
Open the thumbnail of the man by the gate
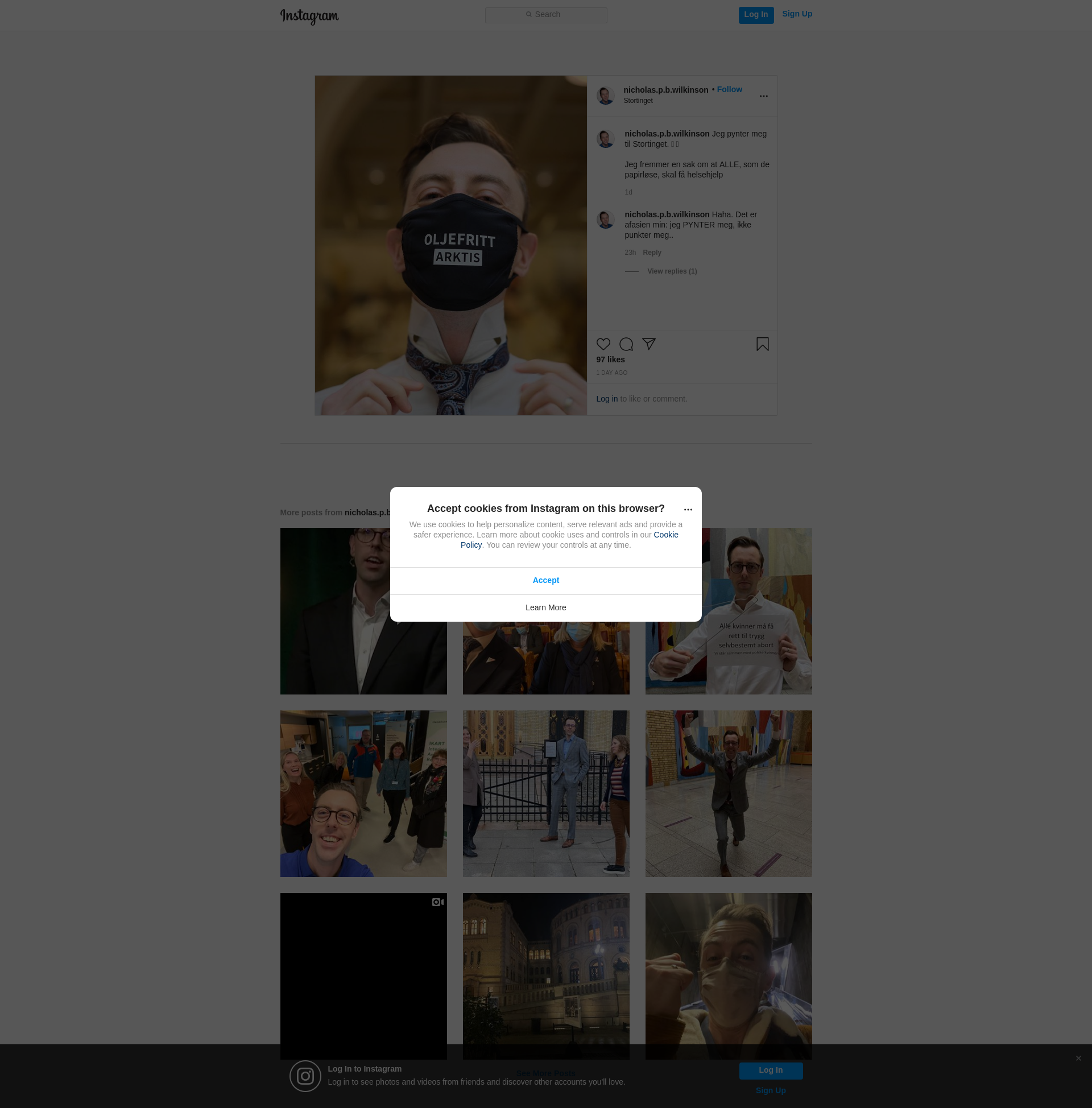click(x=546, y=793)
